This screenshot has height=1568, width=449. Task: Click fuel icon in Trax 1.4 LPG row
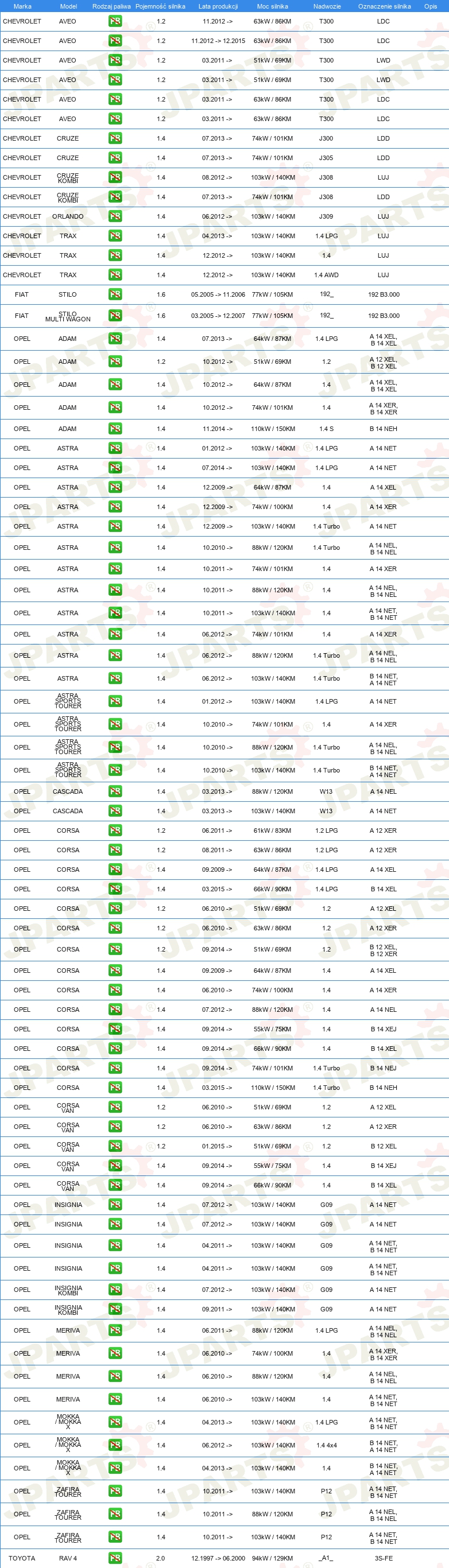point(115,235)
